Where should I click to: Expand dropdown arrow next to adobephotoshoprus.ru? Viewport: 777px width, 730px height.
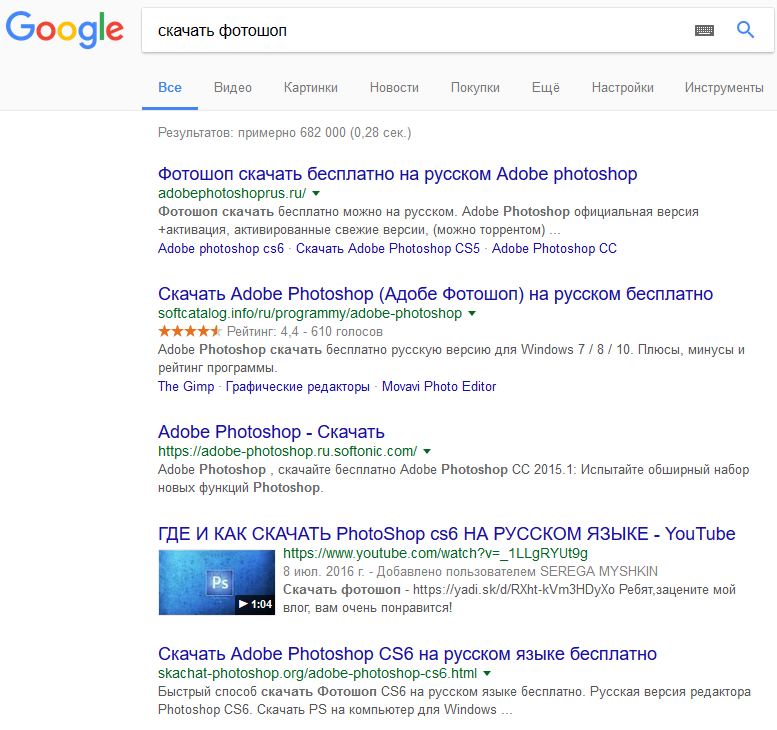316,193
